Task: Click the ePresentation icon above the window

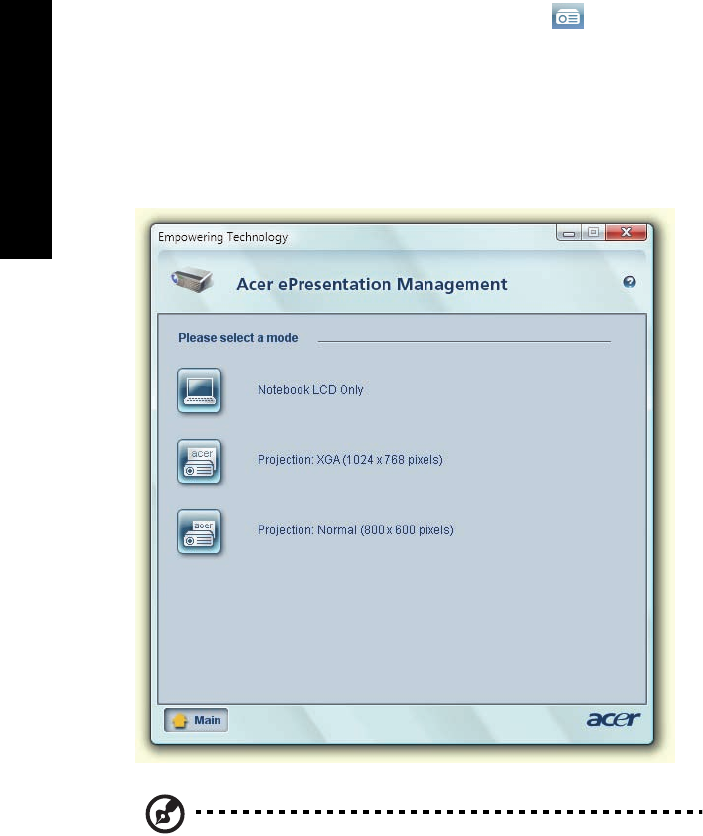Action: (x=568, y=16)
